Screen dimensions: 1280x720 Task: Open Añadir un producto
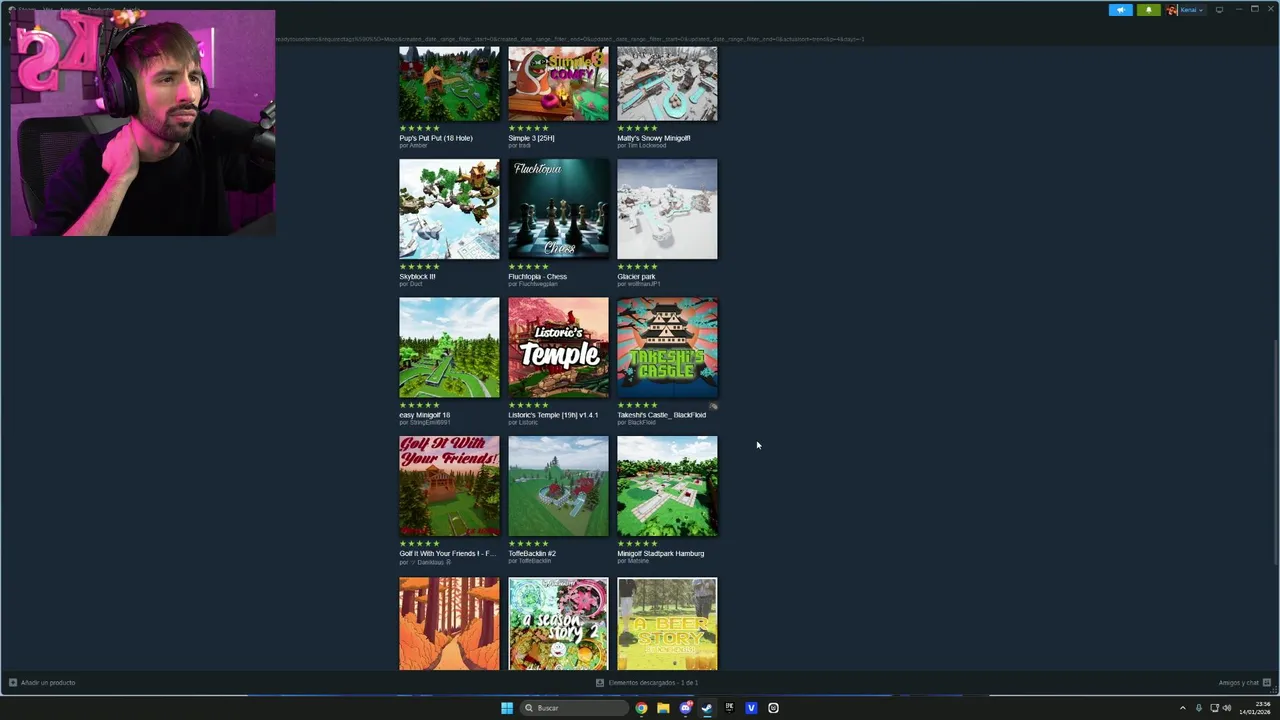point(48,683)
